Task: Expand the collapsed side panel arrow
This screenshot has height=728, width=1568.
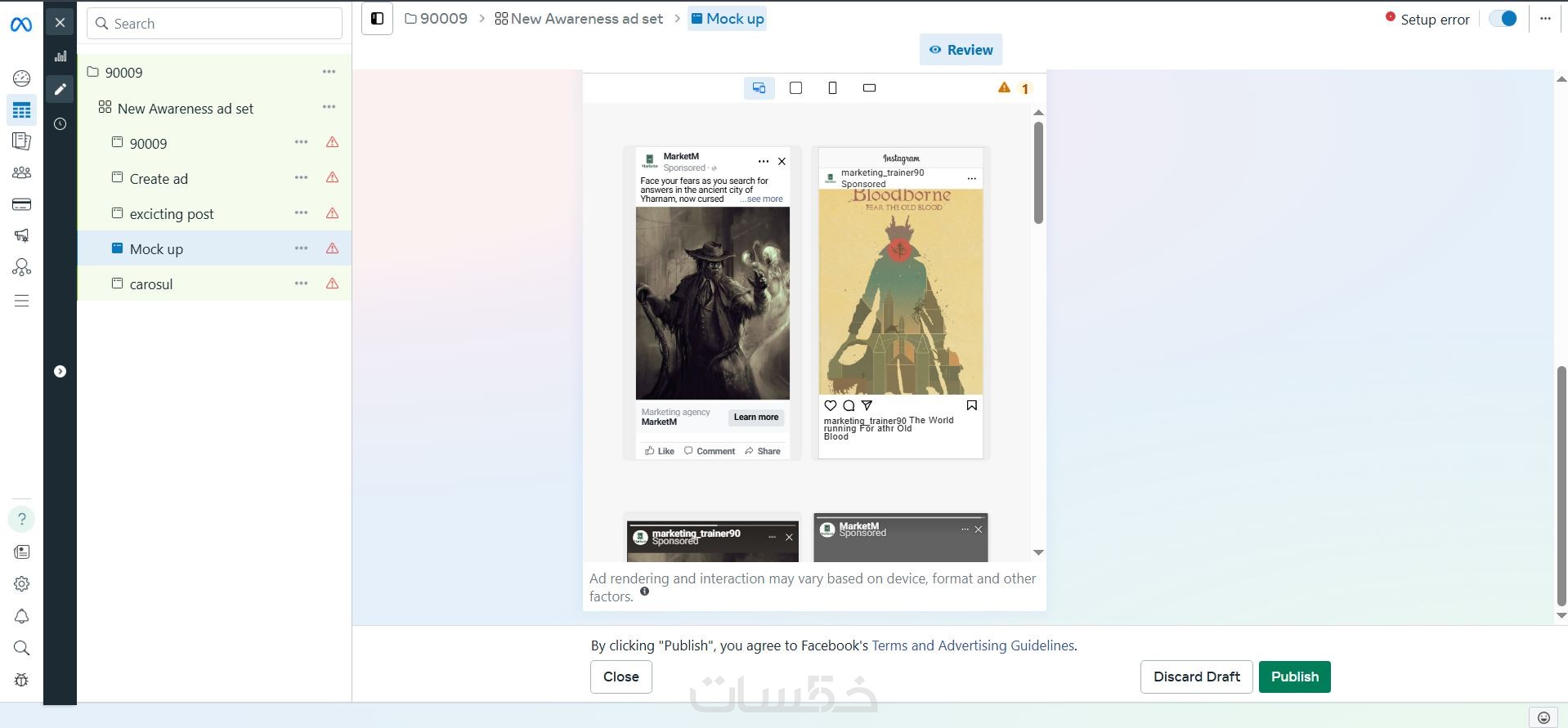Action: pyautogui.click(x=60, y=372)
